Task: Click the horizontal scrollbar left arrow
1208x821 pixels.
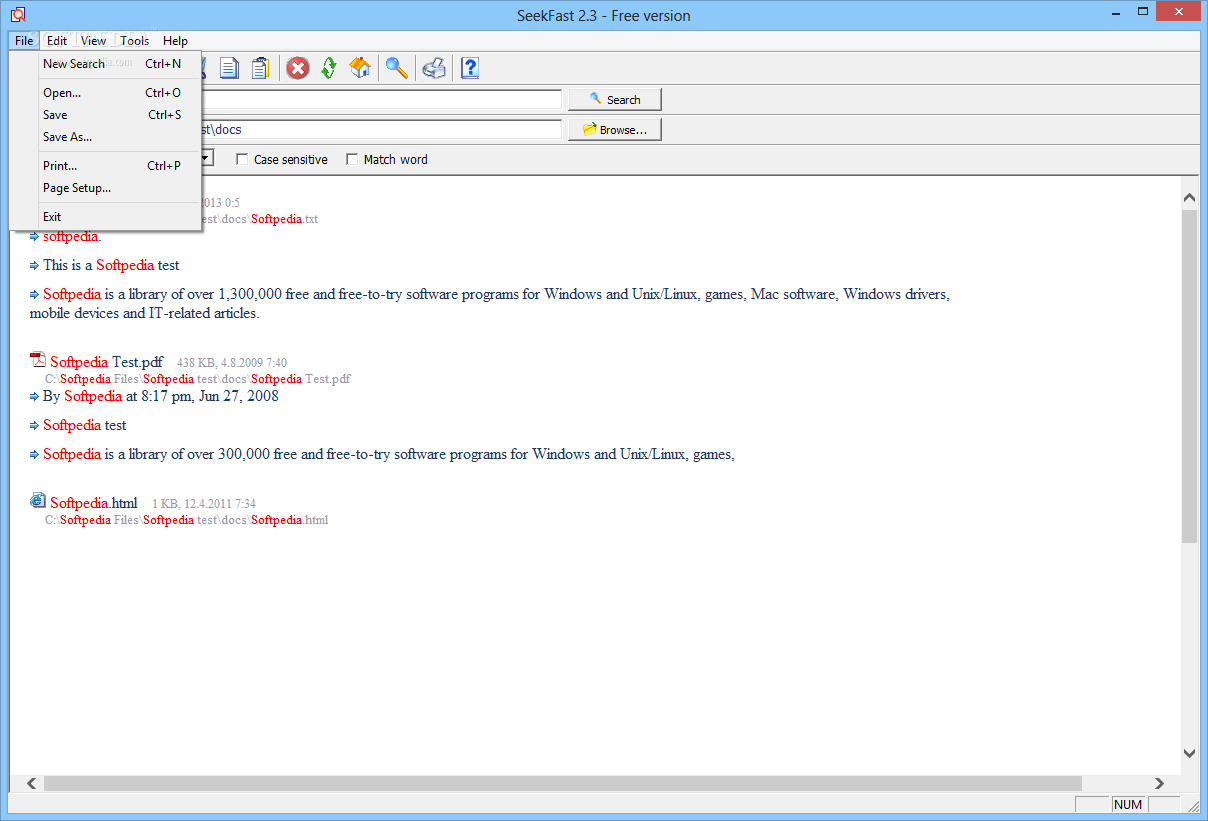Action: click(31, 783)
